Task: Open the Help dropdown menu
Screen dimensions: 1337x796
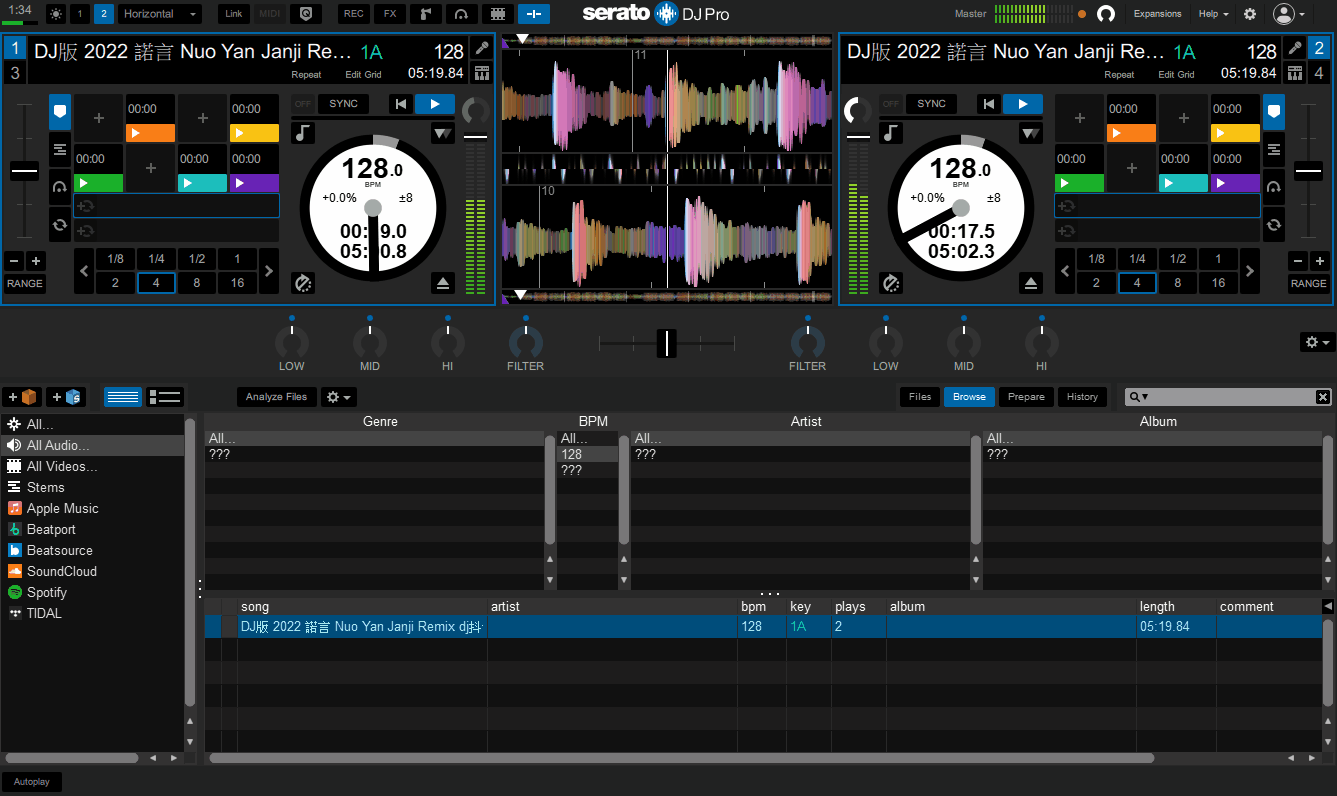Action: click(1214, 14)
